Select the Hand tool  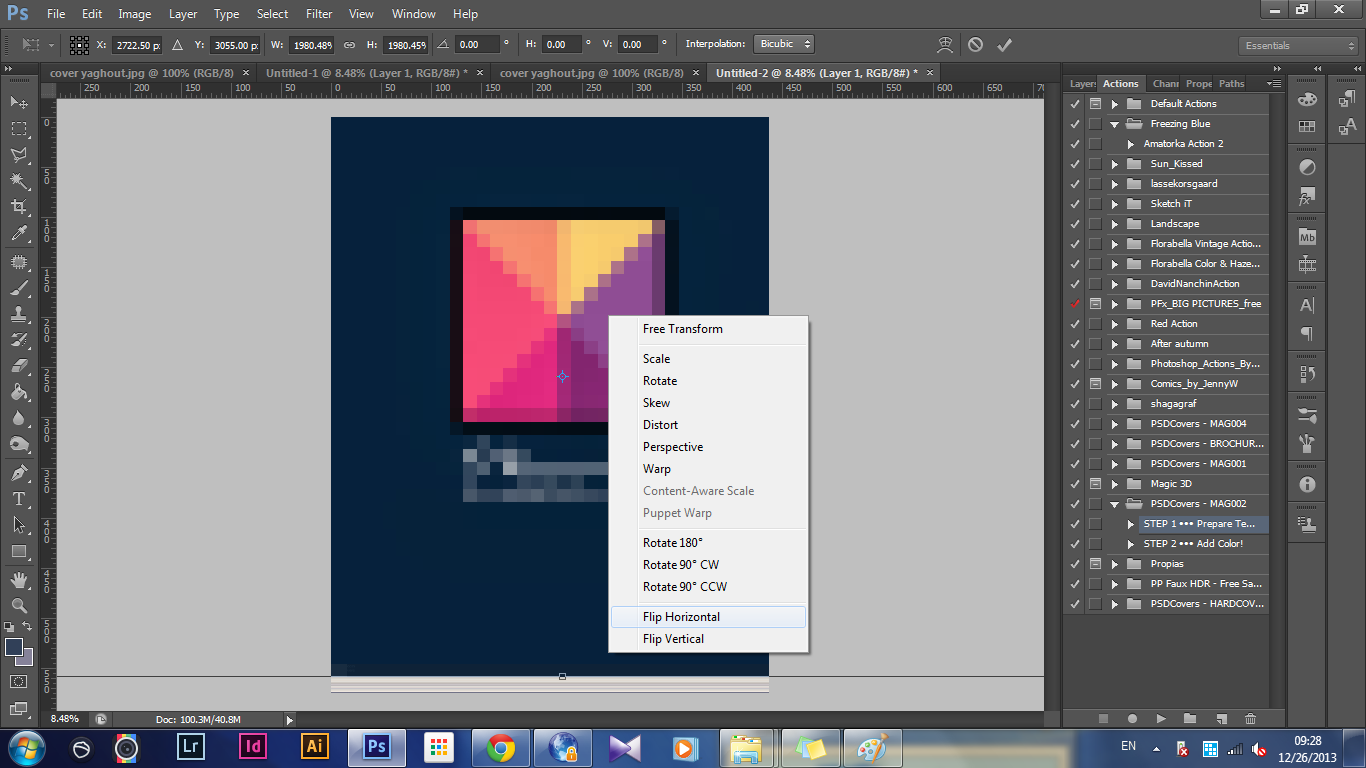click(x=18, y=579)
